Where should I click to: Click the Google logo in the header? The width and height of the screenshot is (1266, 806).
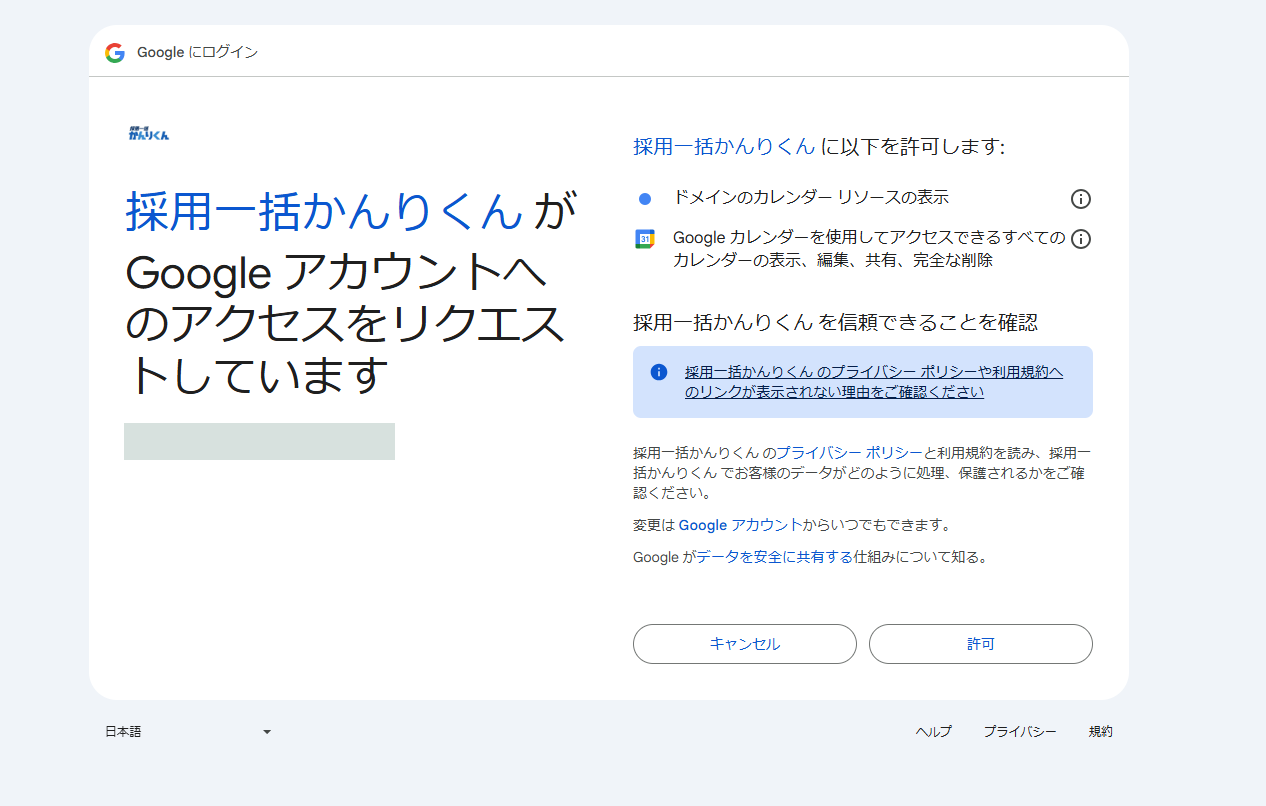(114, 52)
